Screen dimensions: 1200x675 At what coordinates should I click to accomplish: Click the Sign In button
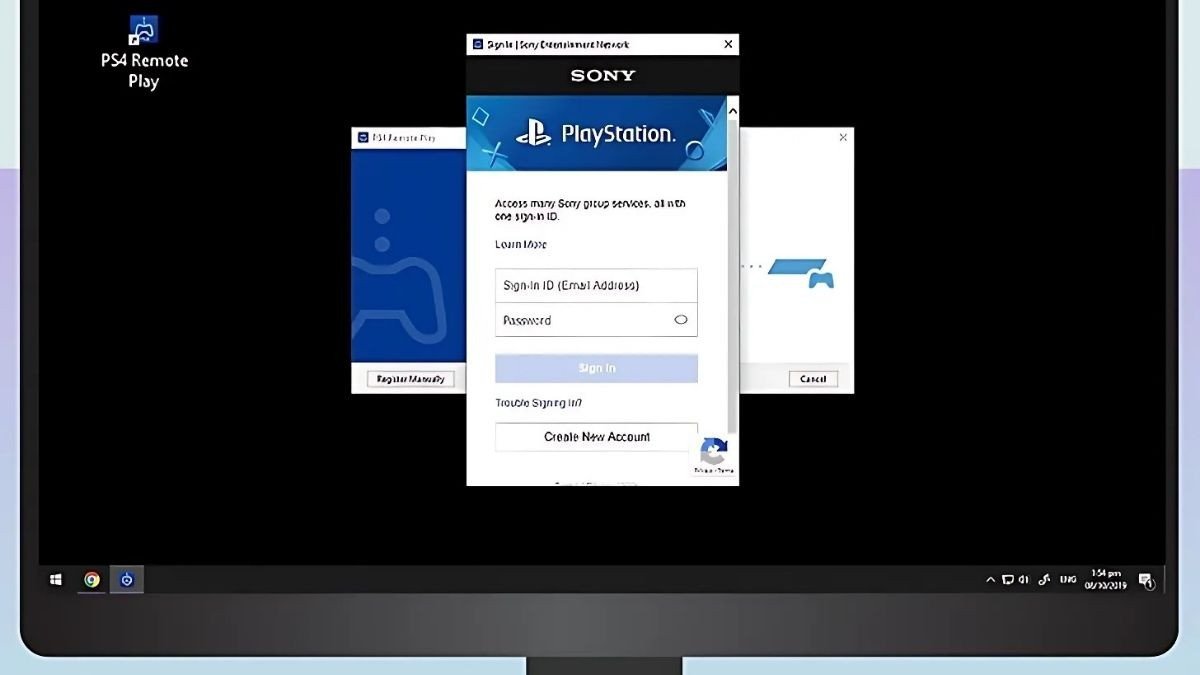pos(596,368)
